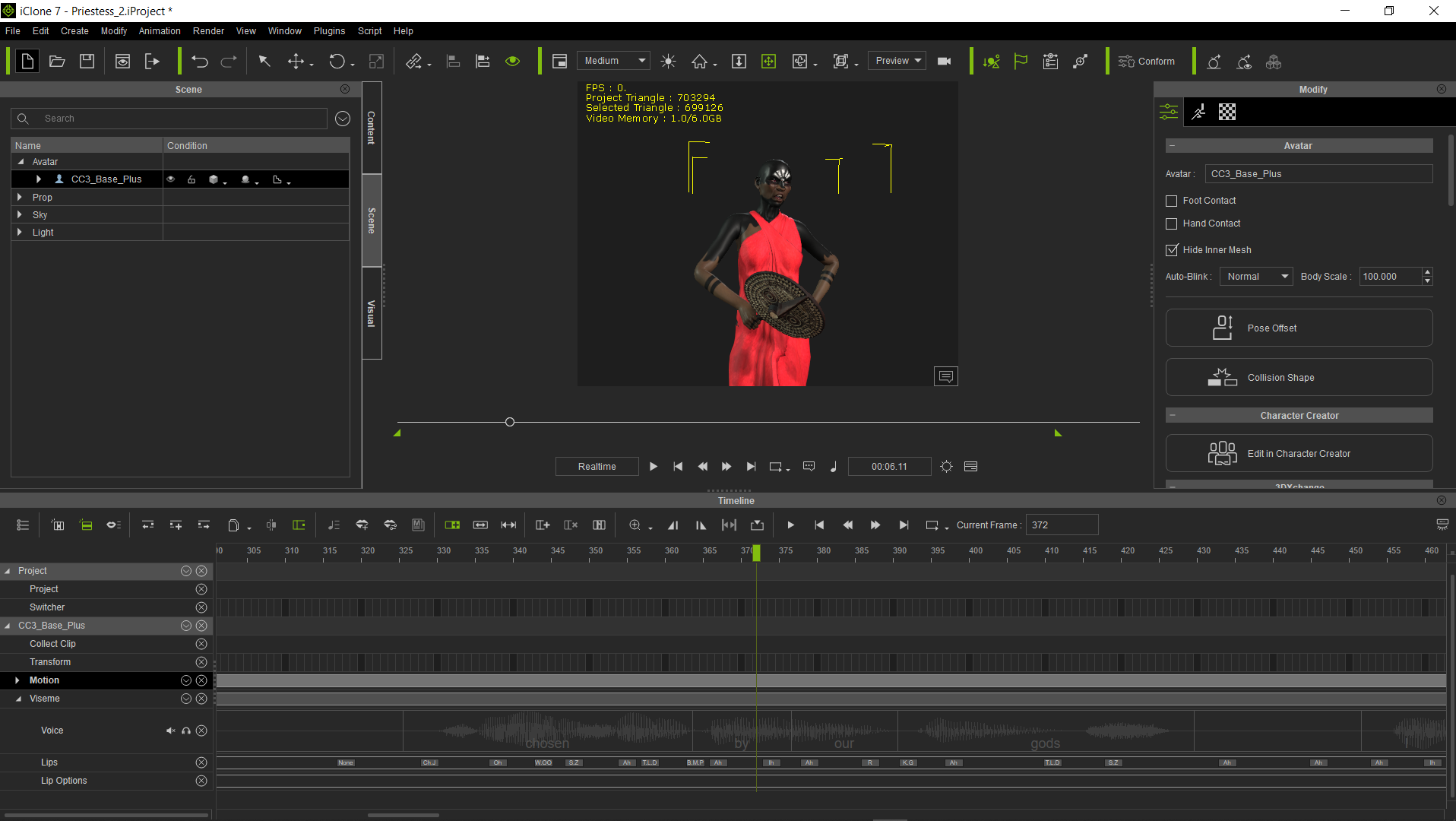Click the Realtime playback mode button

[597, 467]
